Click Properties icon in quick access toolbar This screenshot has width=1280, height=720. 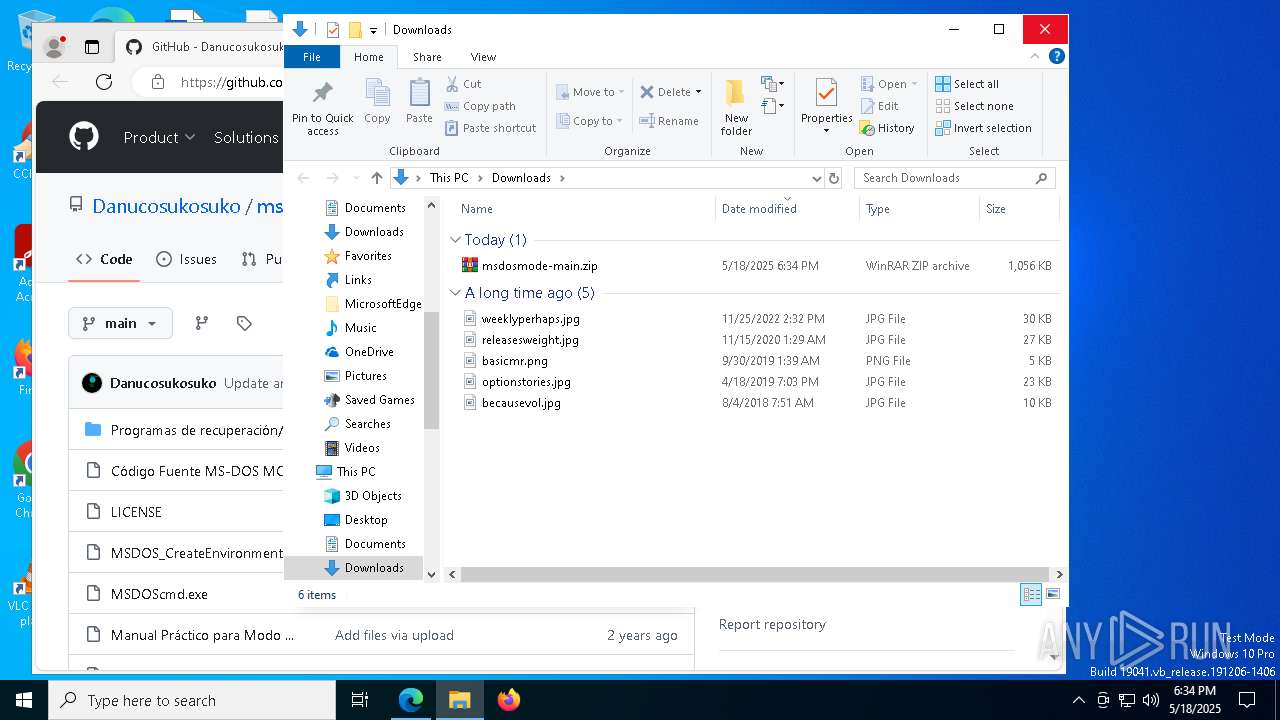(333, 30)
